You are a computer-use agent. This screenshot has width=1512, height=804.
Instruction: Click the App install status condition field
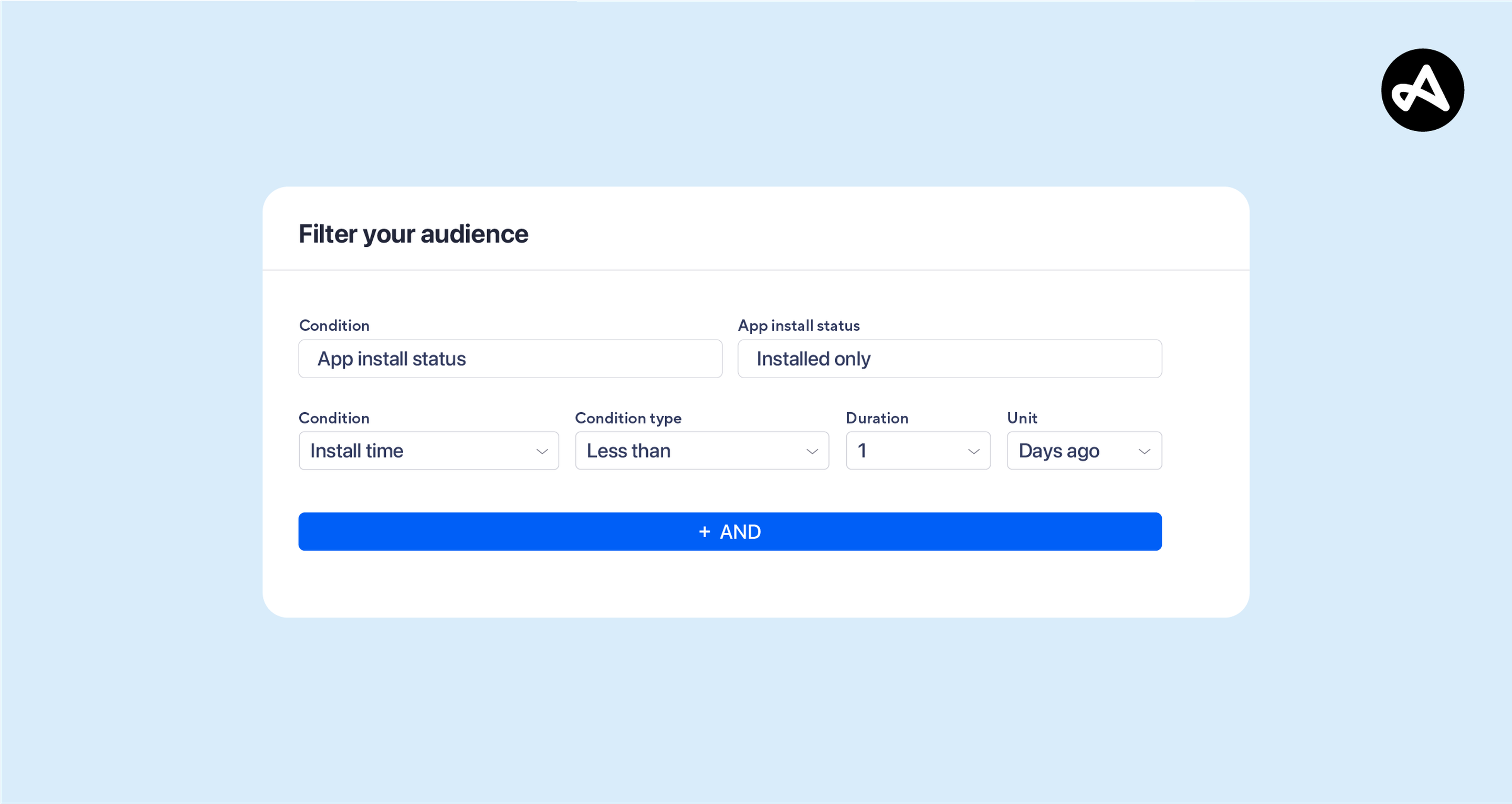click(510, 358)
